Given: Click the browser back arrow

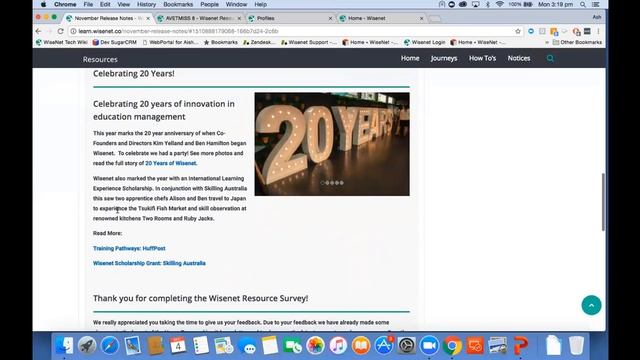Looking at the screenshot, I should tap(38, 31).
